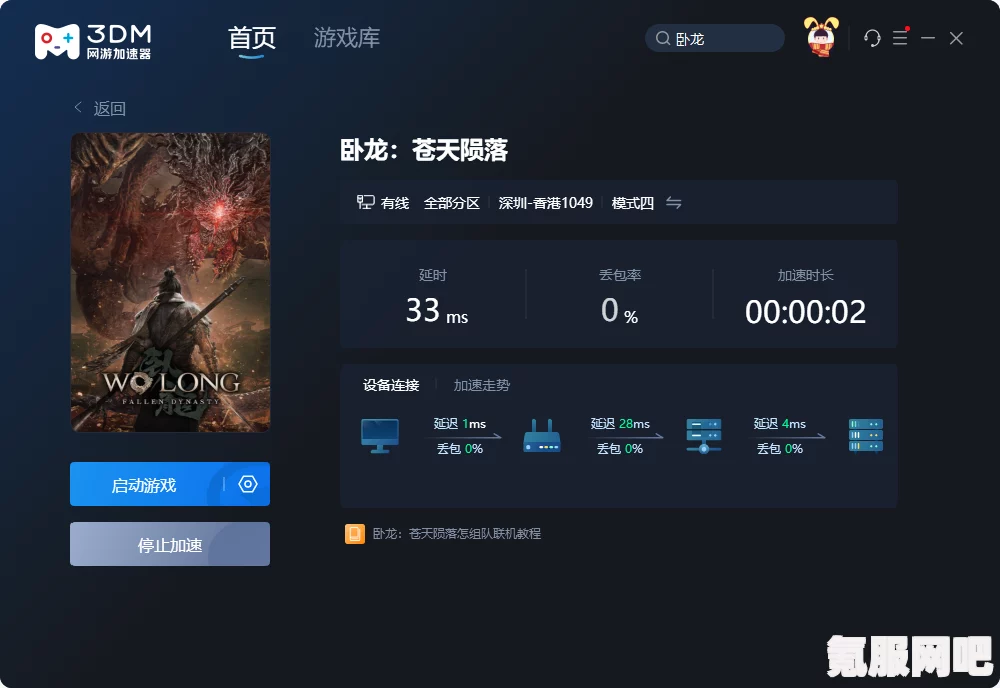Image resolution: width=1000 pixels, height=688 pixels.
Task: Select the 设备连接 tab
Action: (x=391, y=385)
